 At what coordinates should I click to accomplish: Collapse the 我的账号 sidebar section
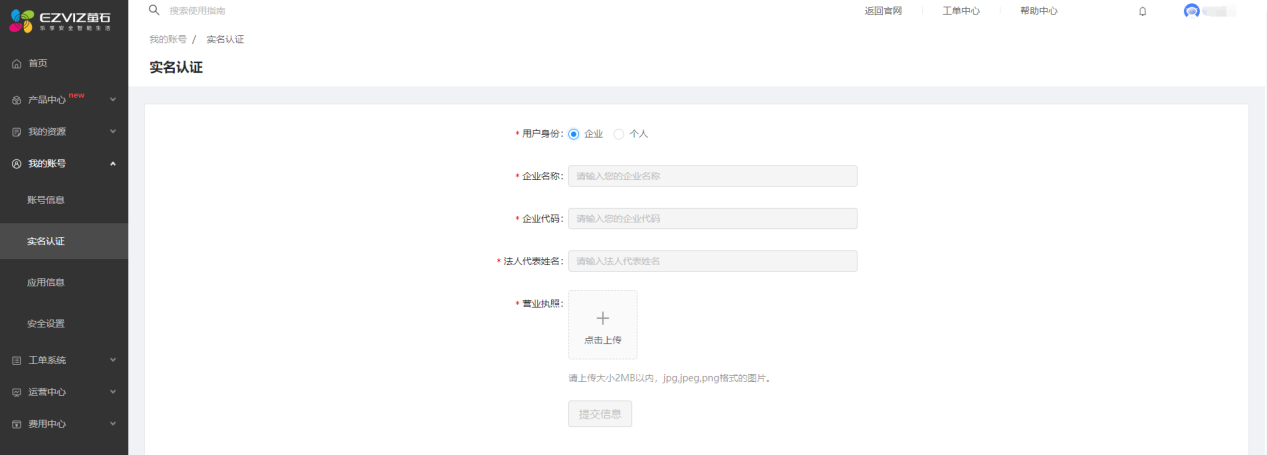tap(112, 164)
